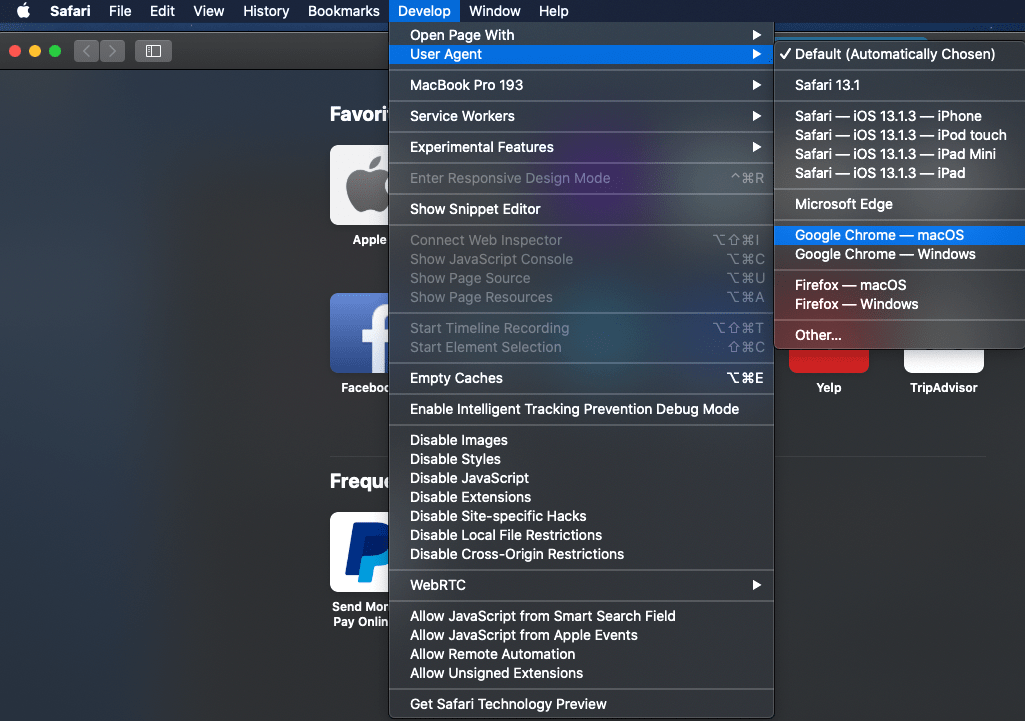Toggle Allow Unsigned Extensions
The height and width of the screenshot is (721, 1025).
click(581, 673)
